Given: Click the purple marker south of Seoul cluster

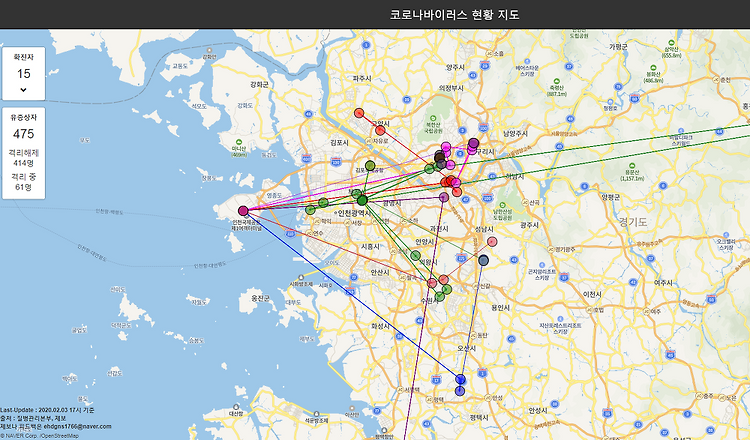Looking at the screenshot, I should tap(444, 197).
